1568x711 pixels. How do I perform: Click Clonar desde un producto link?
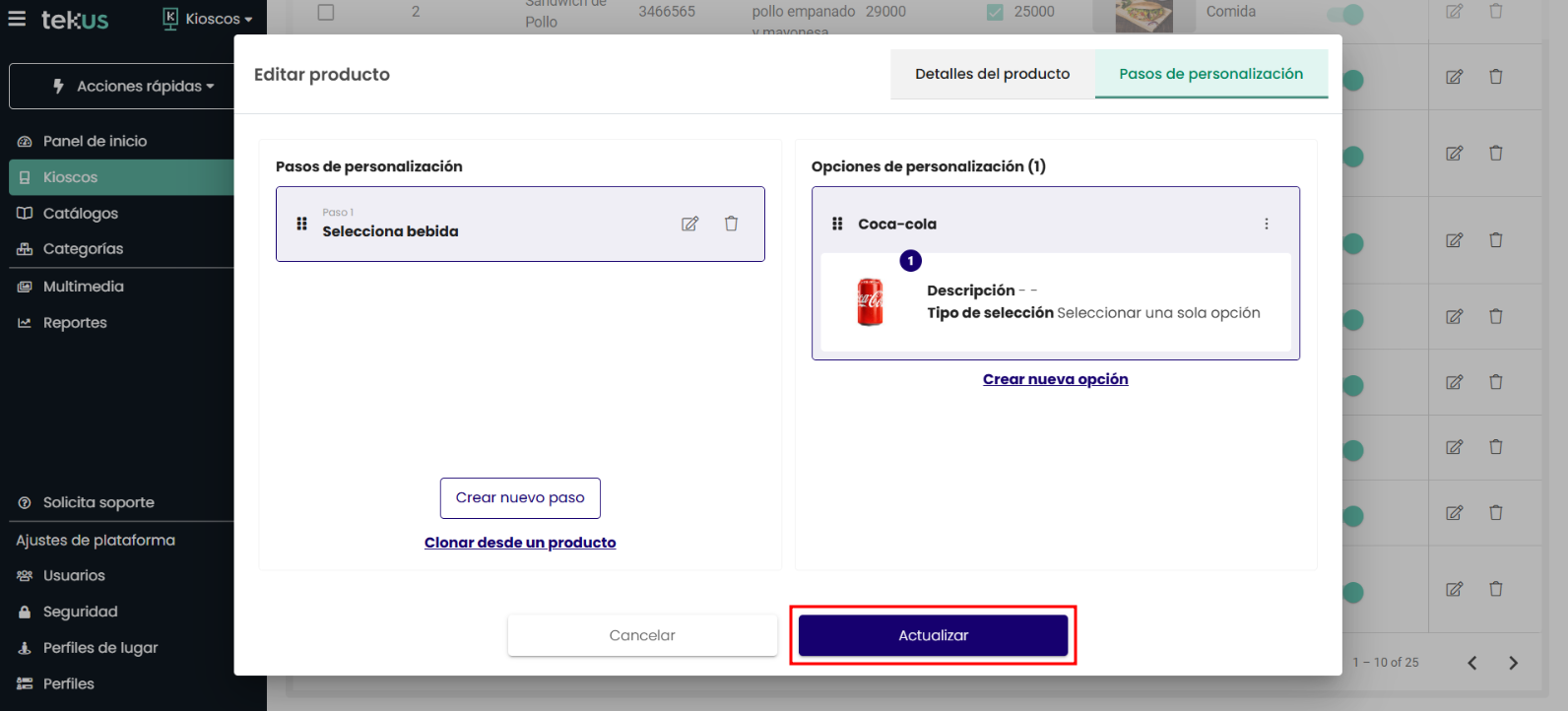pyautogui.click(x=520, y=543)
